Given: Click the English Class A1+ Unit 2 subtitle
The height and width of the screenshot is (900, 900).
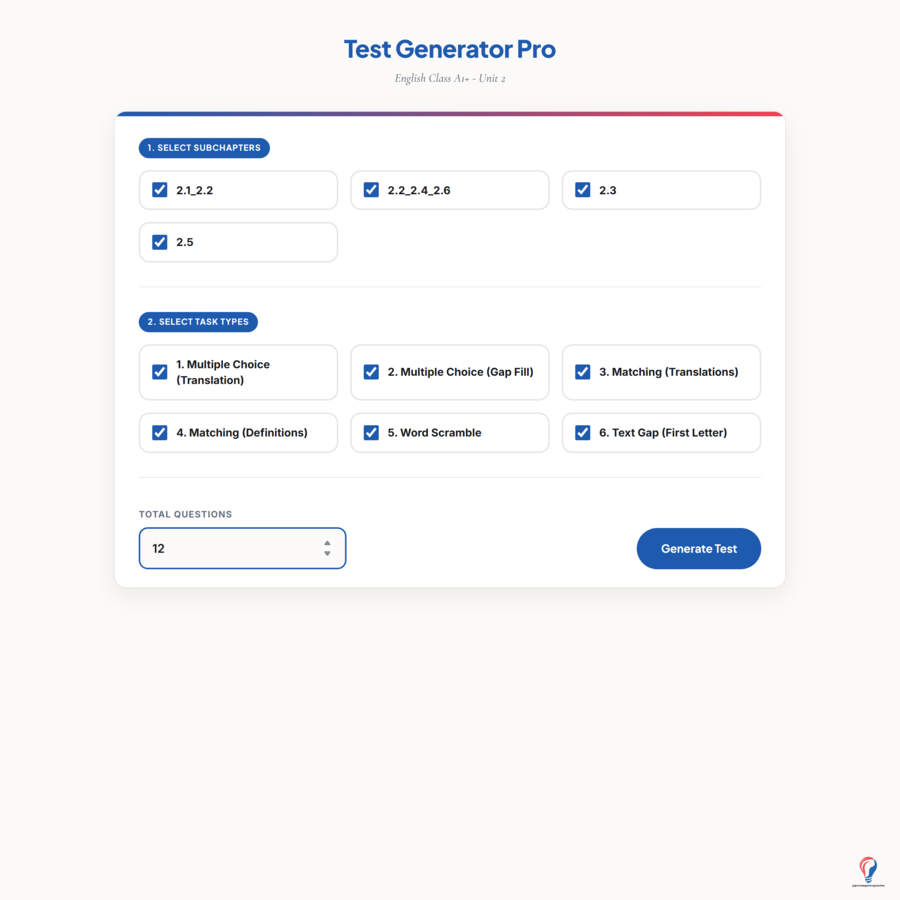Looking at the screenshot, I should [450, 79].
